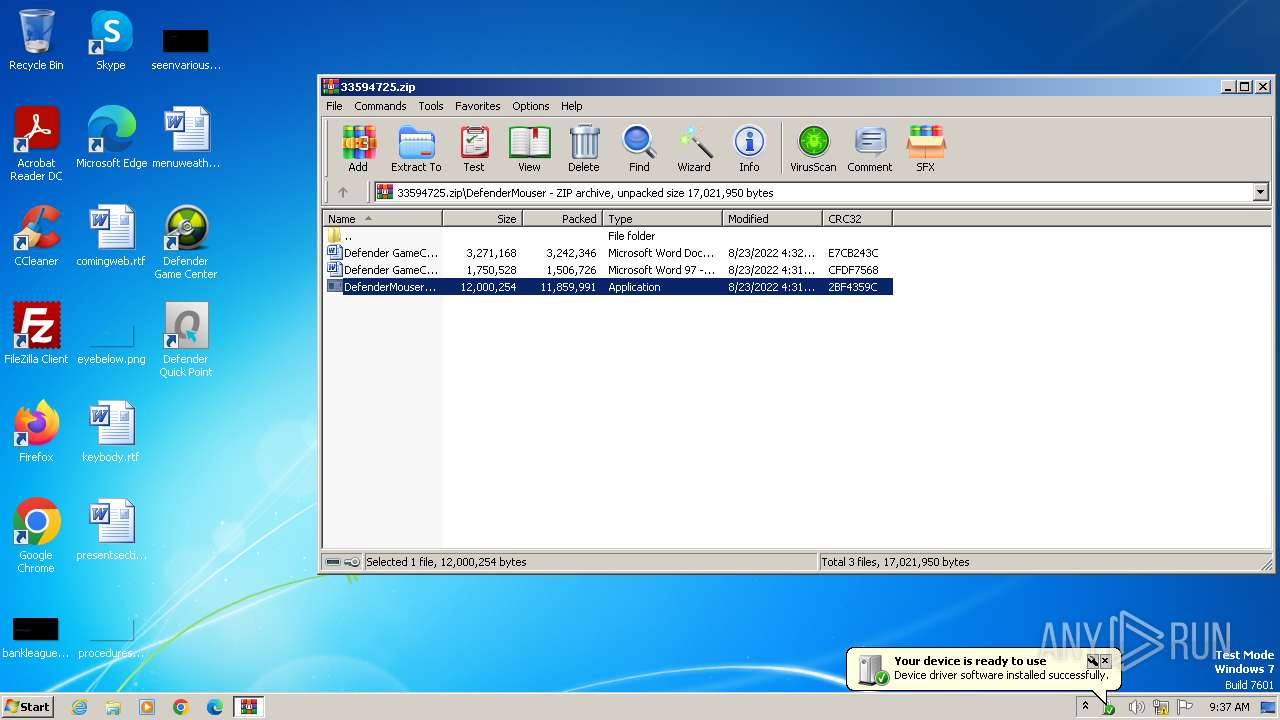Open the Tools menu

click(x=431, y=106)
